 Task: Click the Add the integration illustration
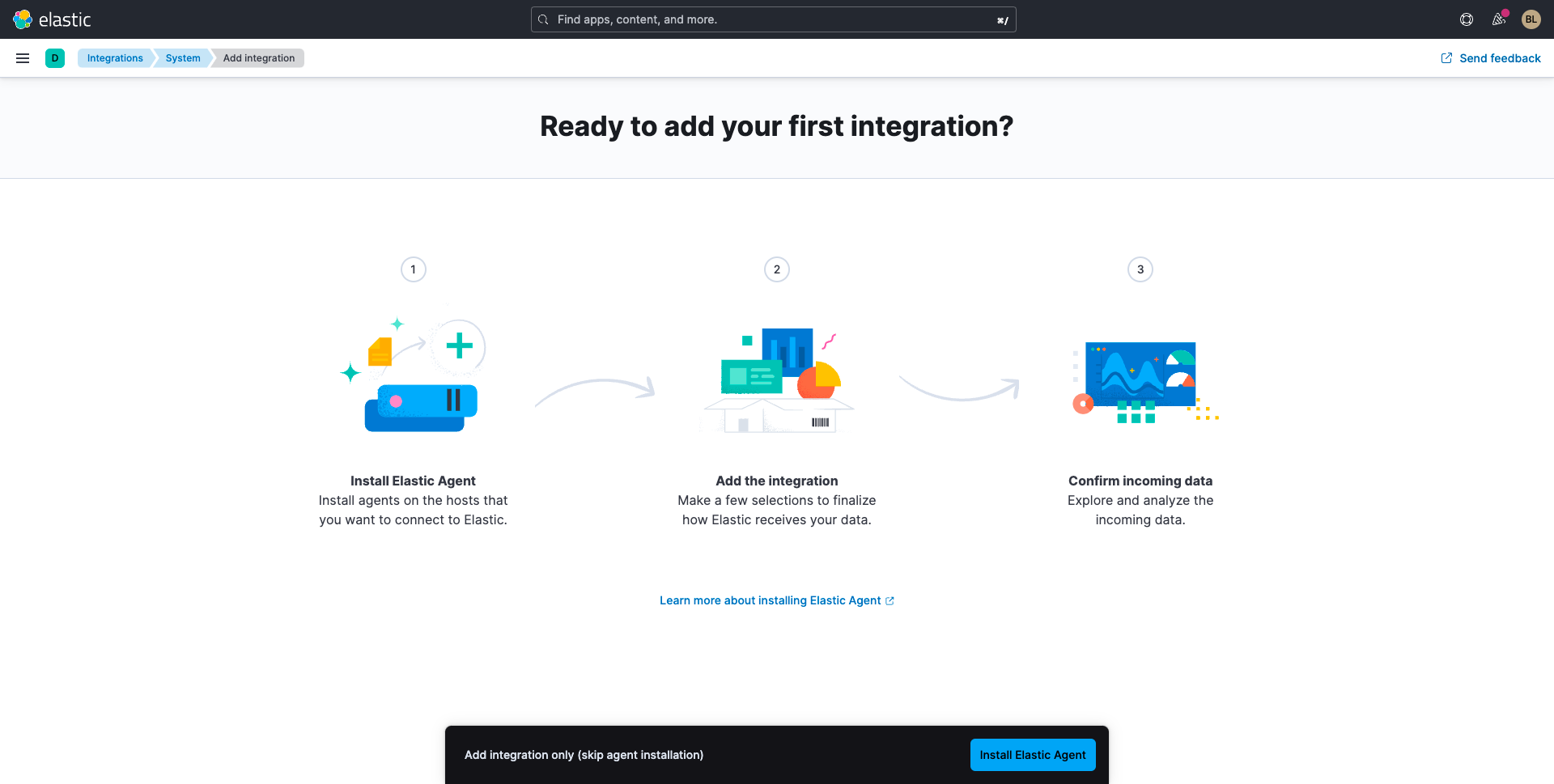777,379
